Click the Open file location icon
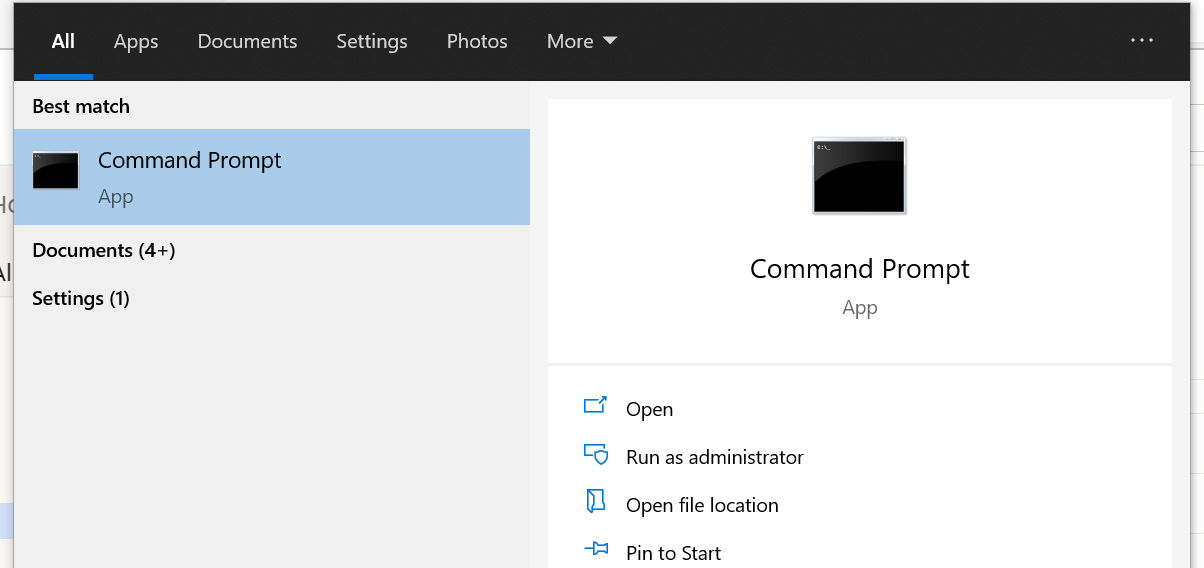Viewport: 1204px width, 568px height. pyautogui.click(x=596, y=502)
